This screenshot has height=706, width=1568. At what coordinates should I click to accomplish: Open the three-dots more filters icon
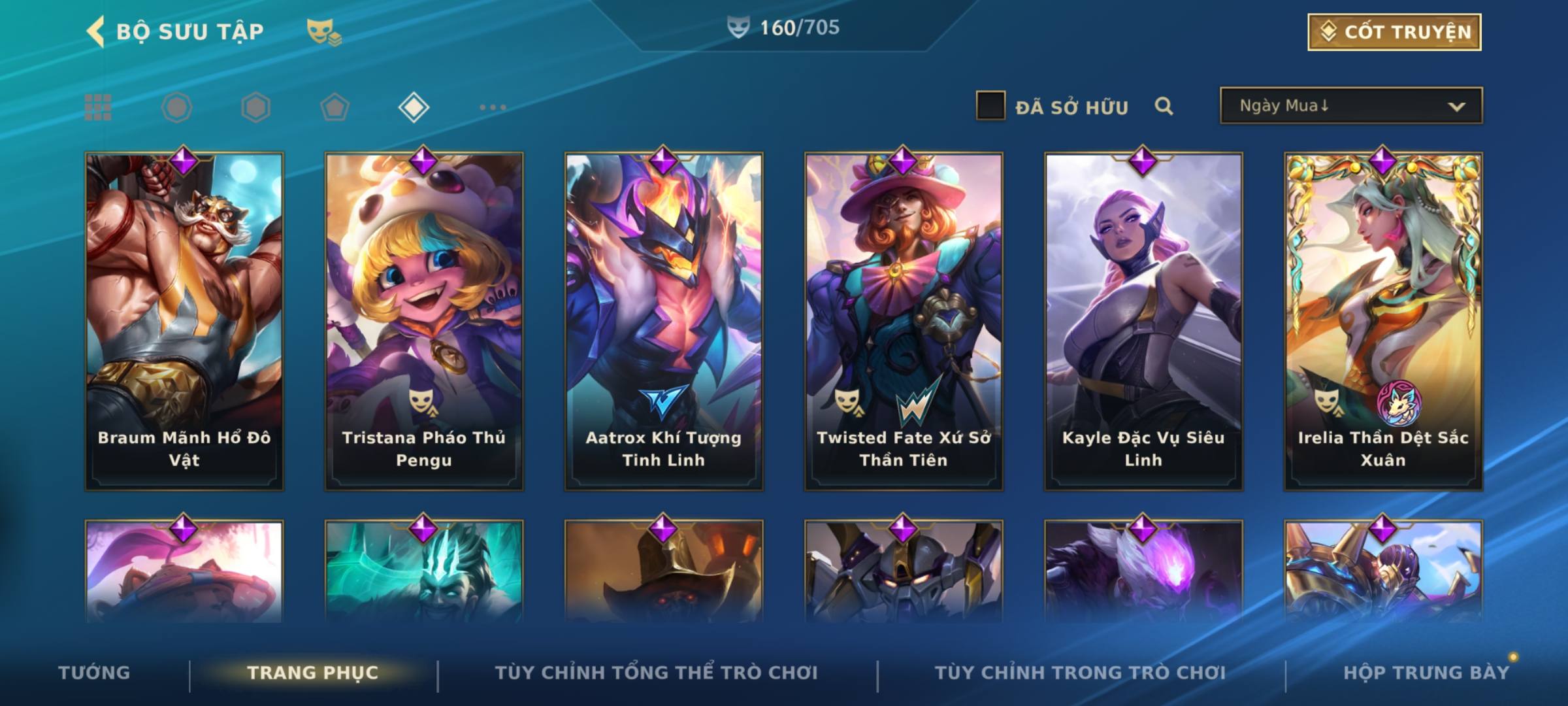point(493,107)
